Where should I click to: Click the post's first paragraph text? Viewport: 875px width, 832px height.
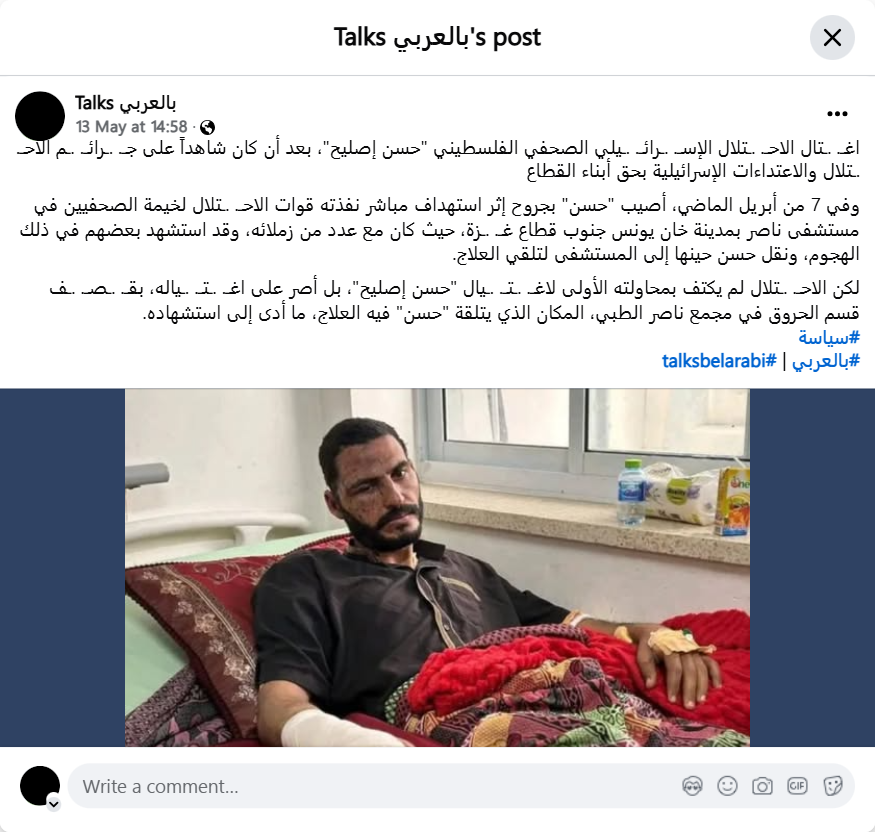click(x=438, y=160)
